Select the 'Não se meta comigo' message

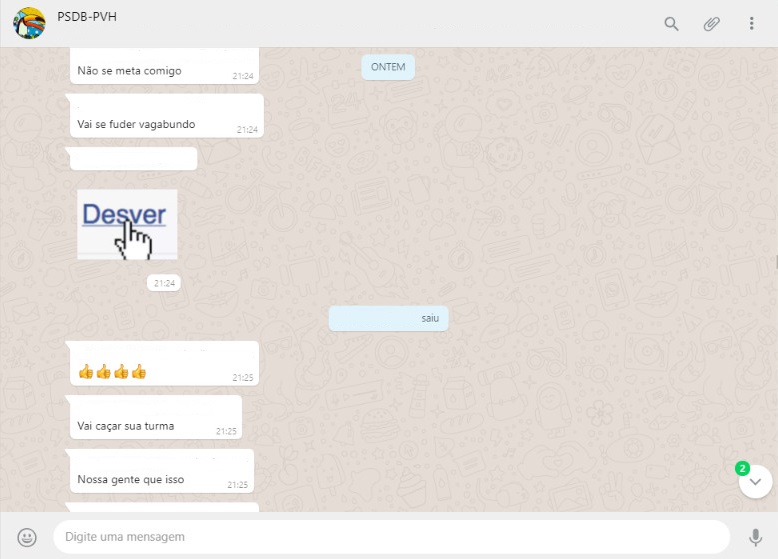coord(130,71)
